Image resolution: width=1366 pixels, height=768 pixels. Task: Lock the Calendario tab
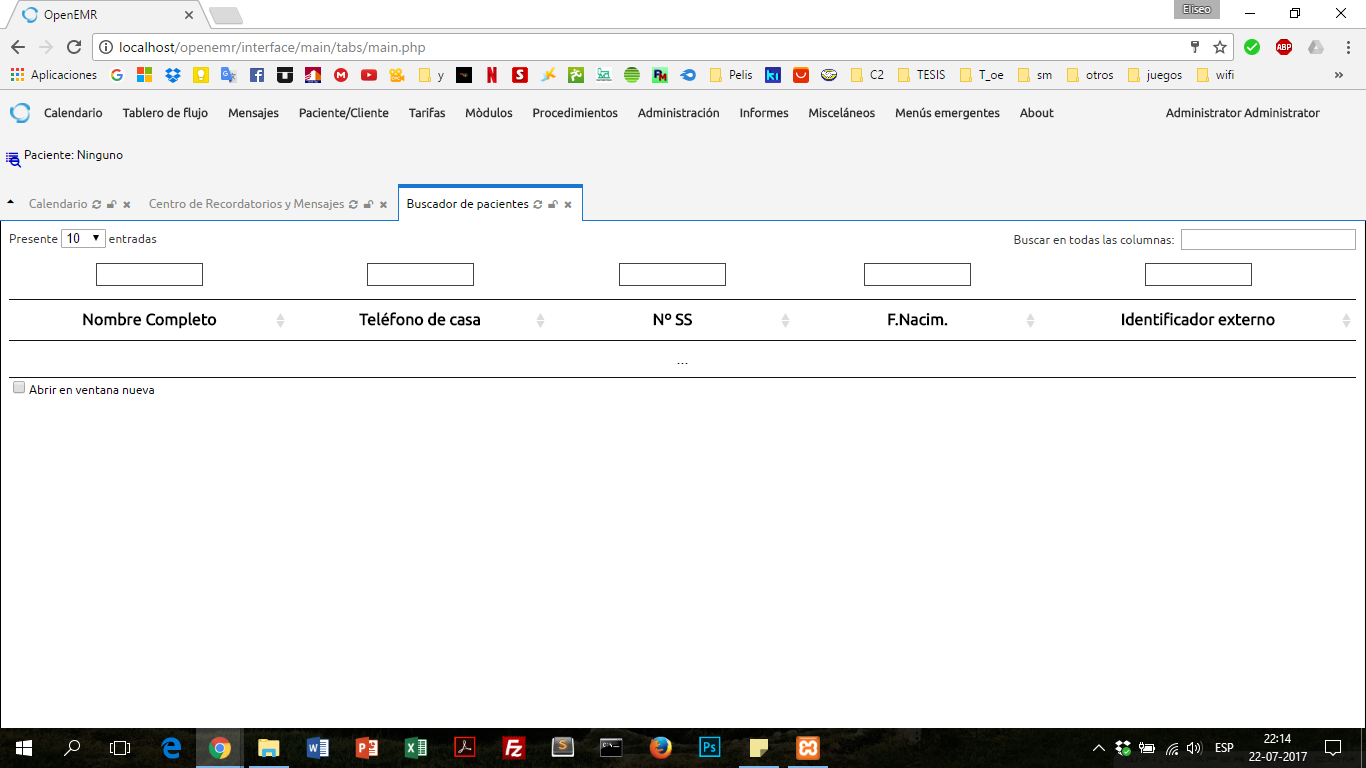(112, 204)
